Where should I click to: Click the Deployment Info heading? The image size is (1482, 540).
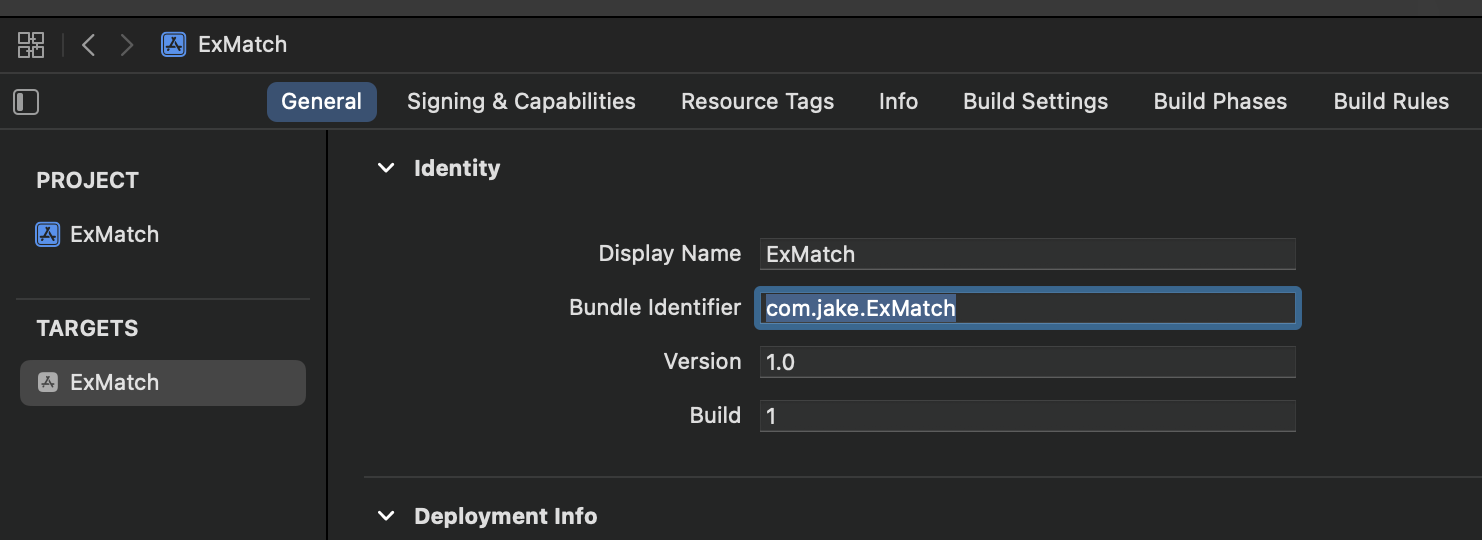[x=506, y=516]
